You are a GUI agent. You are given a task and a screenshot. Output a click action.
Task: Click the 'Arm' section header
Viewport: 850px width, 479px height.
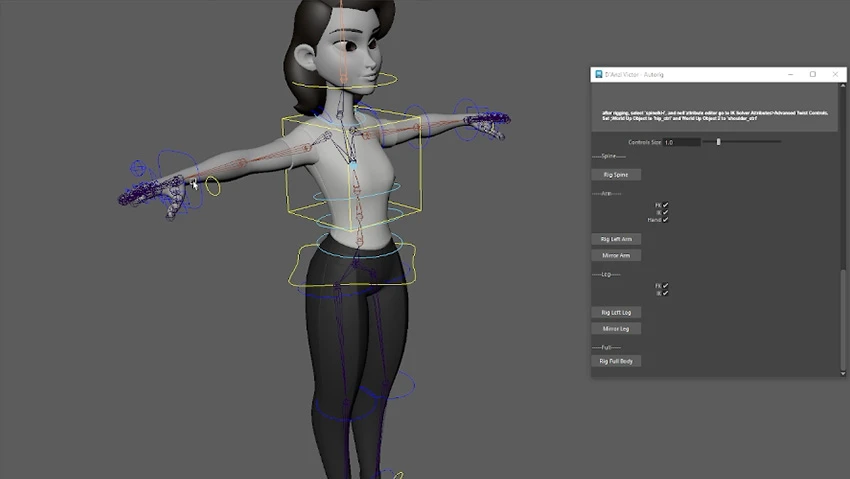click(607, 193)
